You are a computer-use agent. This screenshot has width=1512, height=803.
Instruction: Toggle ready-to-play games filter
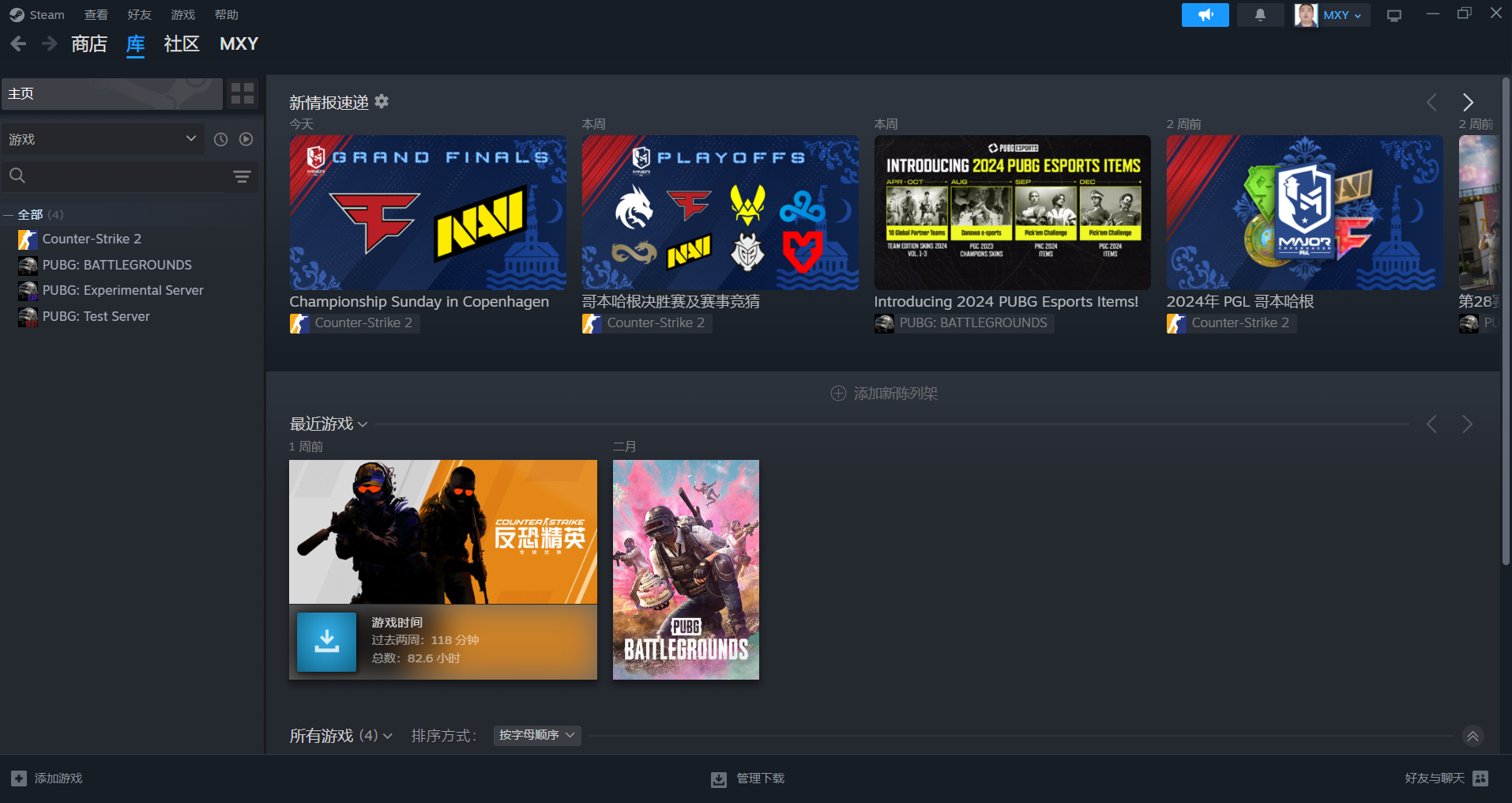tap(246, 139)
